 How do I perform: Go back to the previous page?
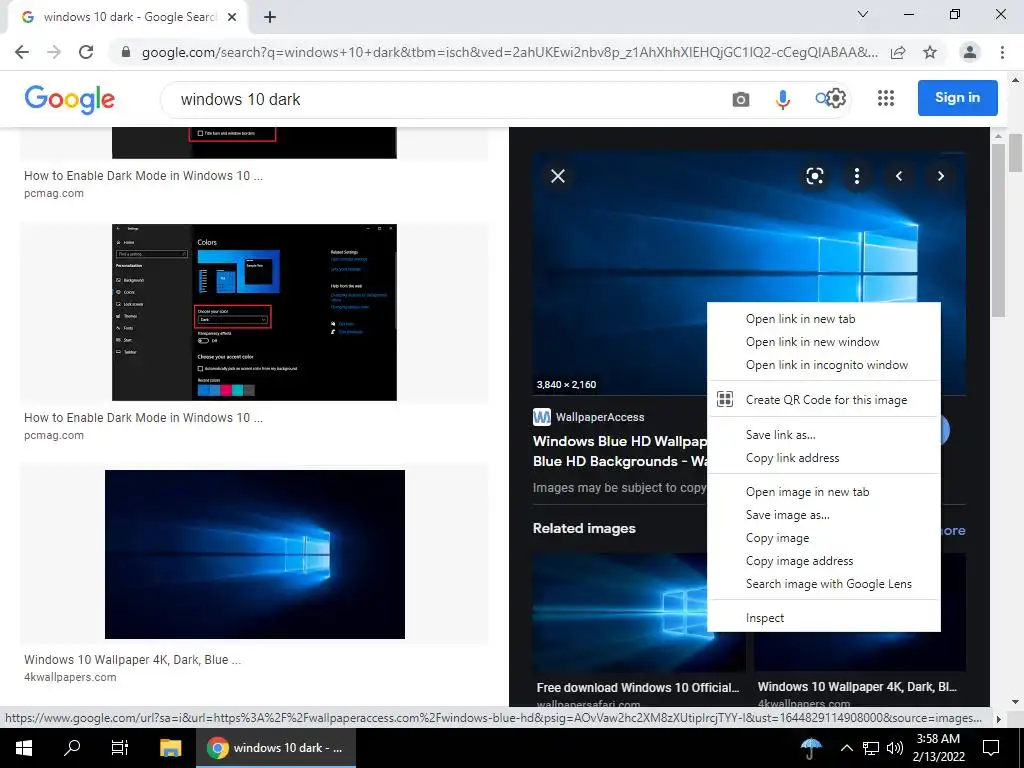click(x=22, y=52)
